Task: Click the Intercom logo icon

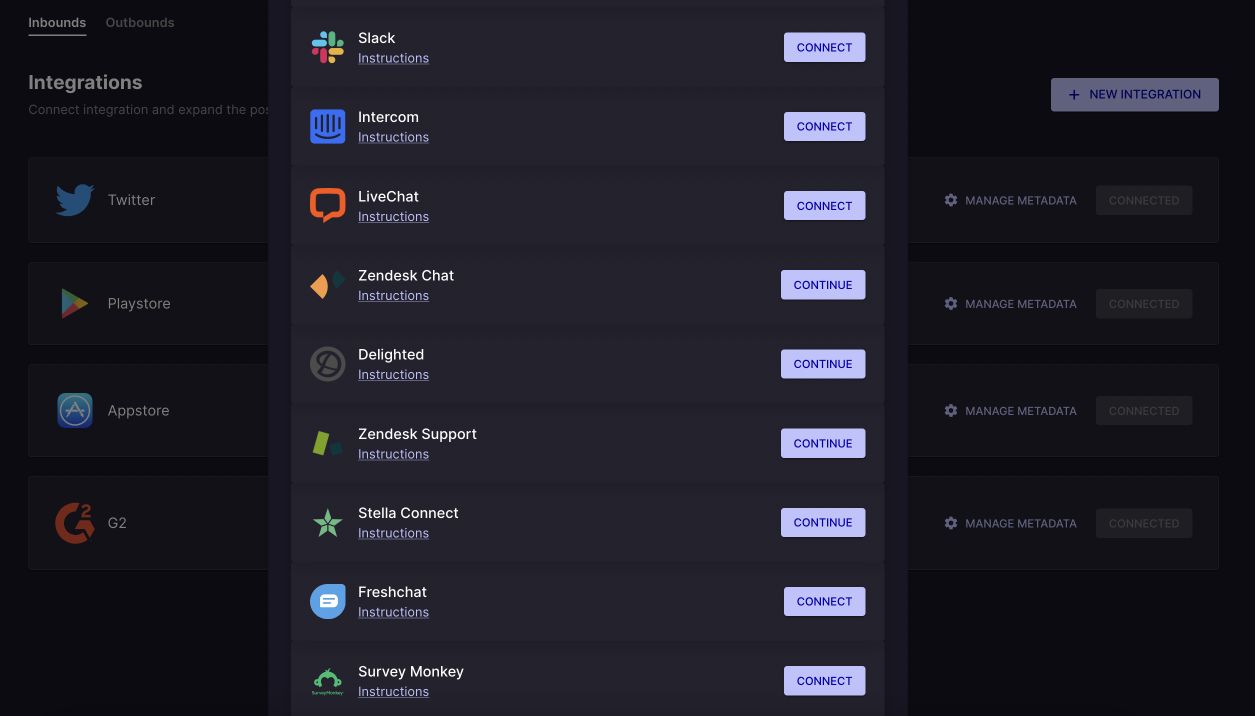Action: tap(327, 126)
